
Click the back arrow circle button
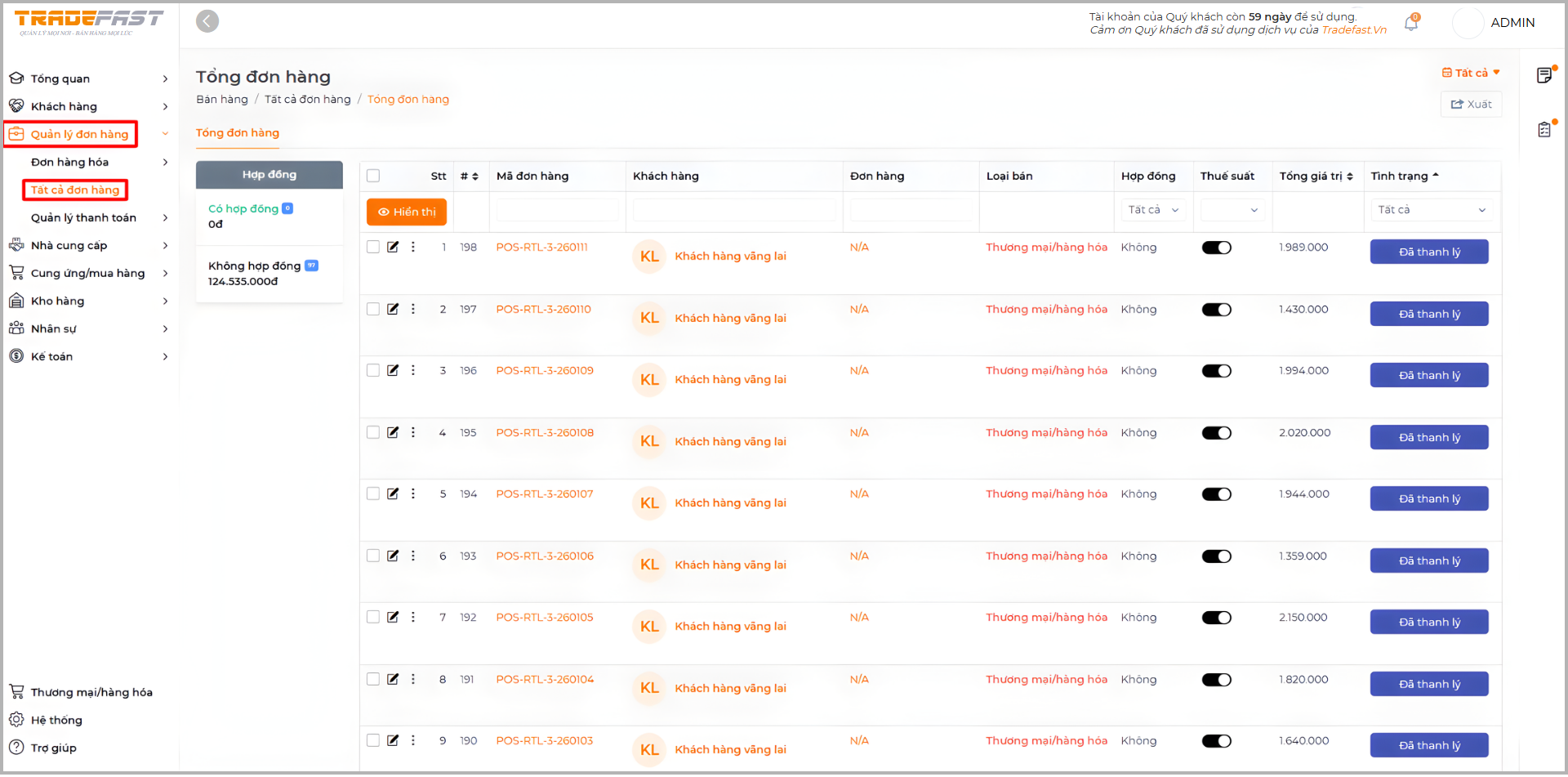(x=207, y=21)
